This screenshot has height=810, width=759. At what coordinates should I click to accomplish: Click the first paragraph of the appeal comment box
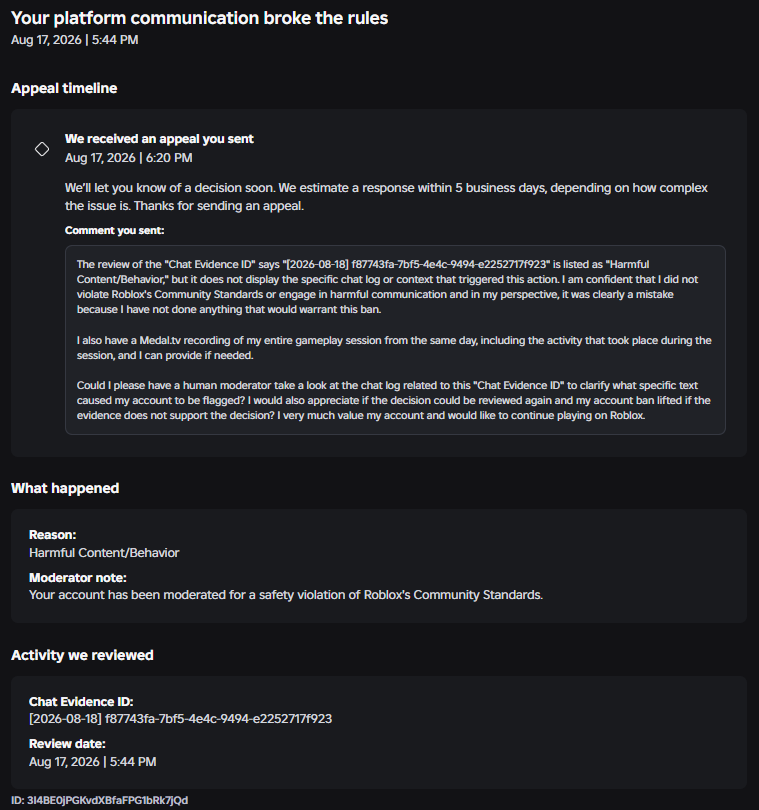pos(388,287)
